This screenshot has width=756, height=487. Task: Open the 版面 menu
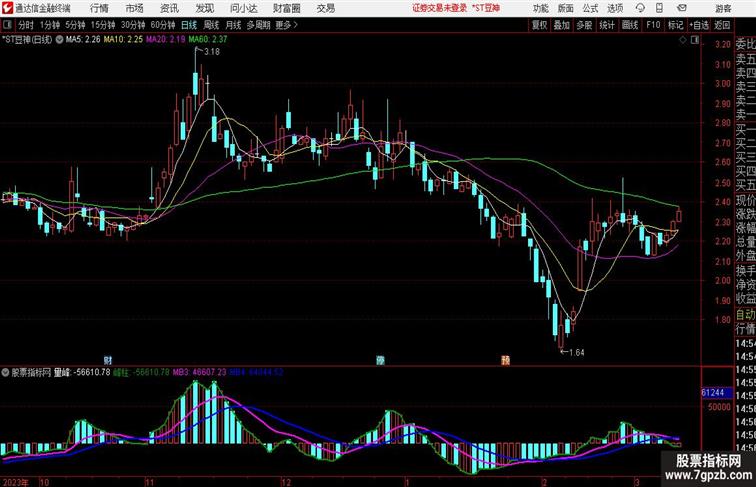click(x=566, y=8)
